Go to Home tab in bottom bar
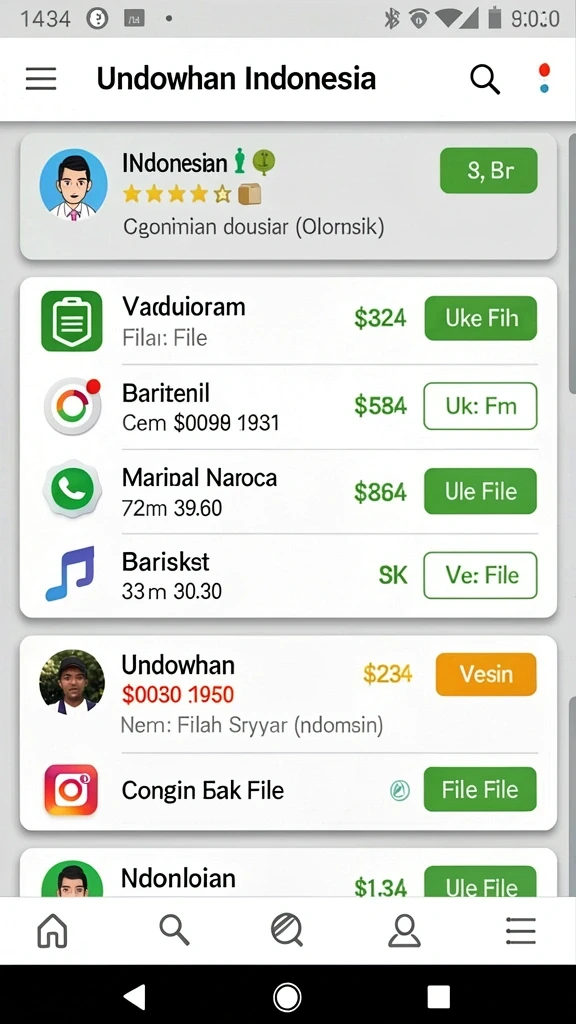Viewport: 576px width, 1024px height. pyautogui.click(x=52, y=930)
